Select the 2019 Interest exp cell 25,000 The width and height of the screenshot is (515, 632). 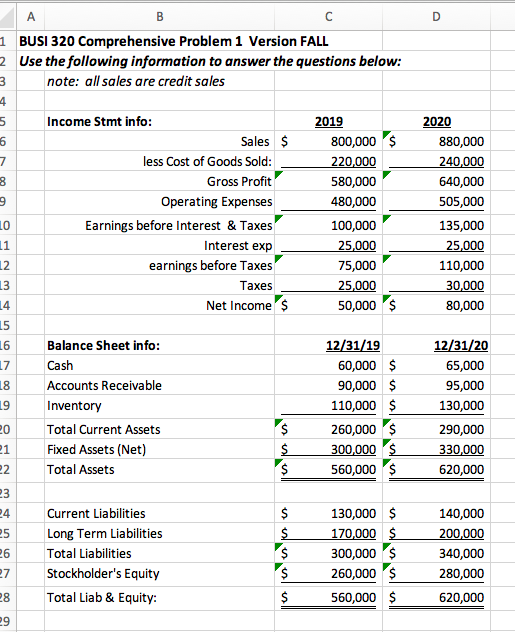[x=328, y=245]
